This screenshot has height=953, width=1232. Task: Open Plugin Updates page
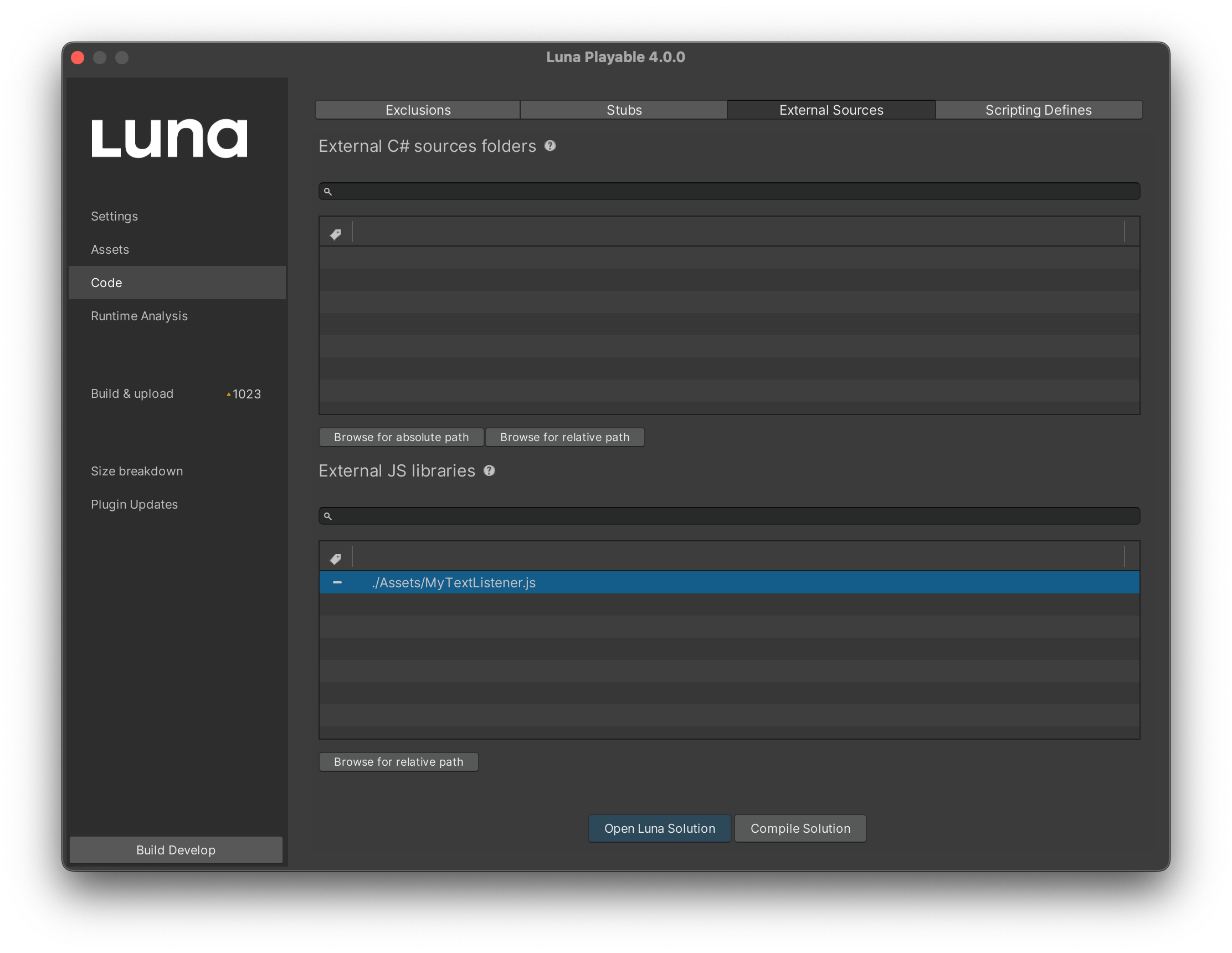(134, 504)
